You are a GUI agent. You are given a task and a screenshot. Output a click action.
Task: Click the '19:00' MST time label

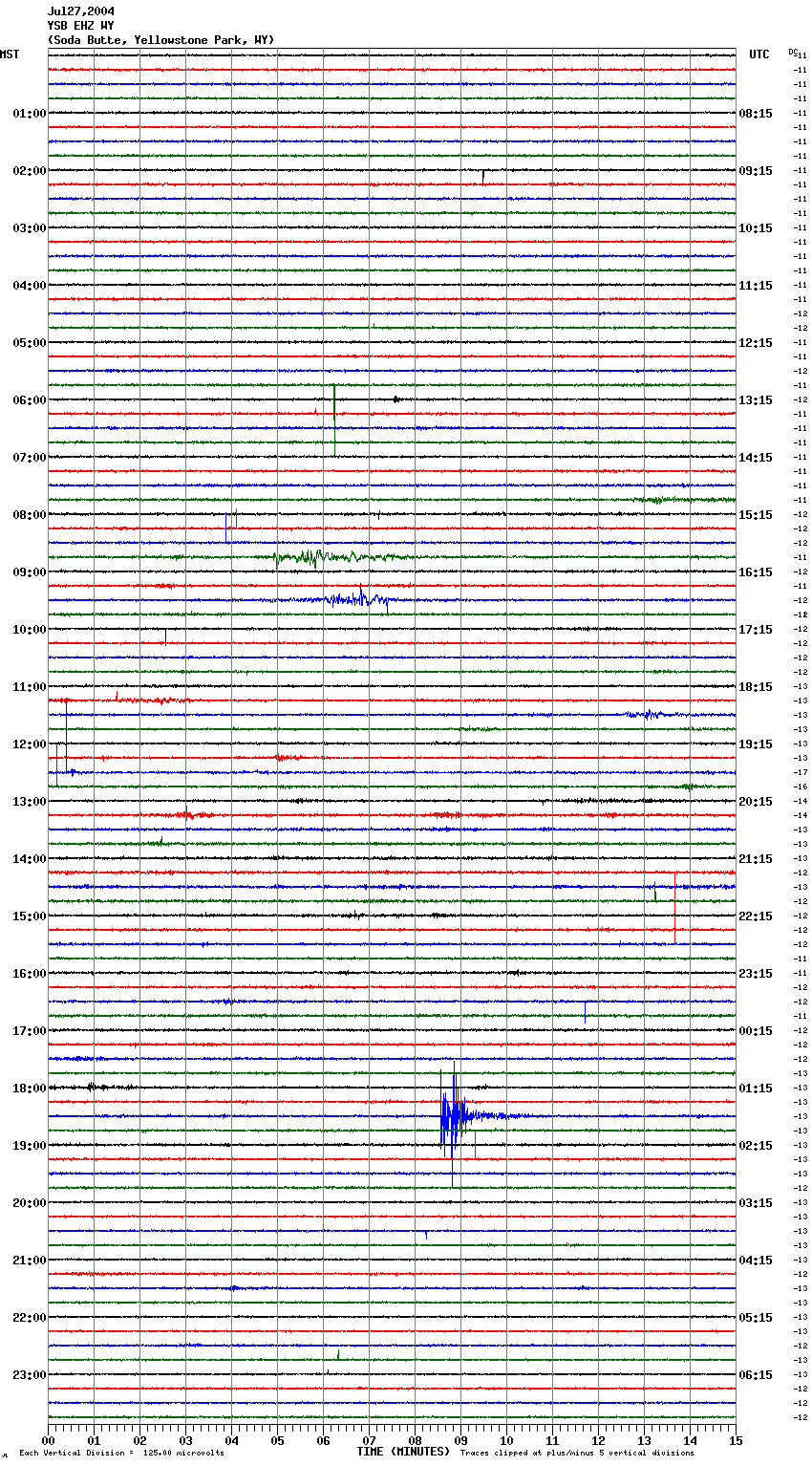coord(30,1146)
